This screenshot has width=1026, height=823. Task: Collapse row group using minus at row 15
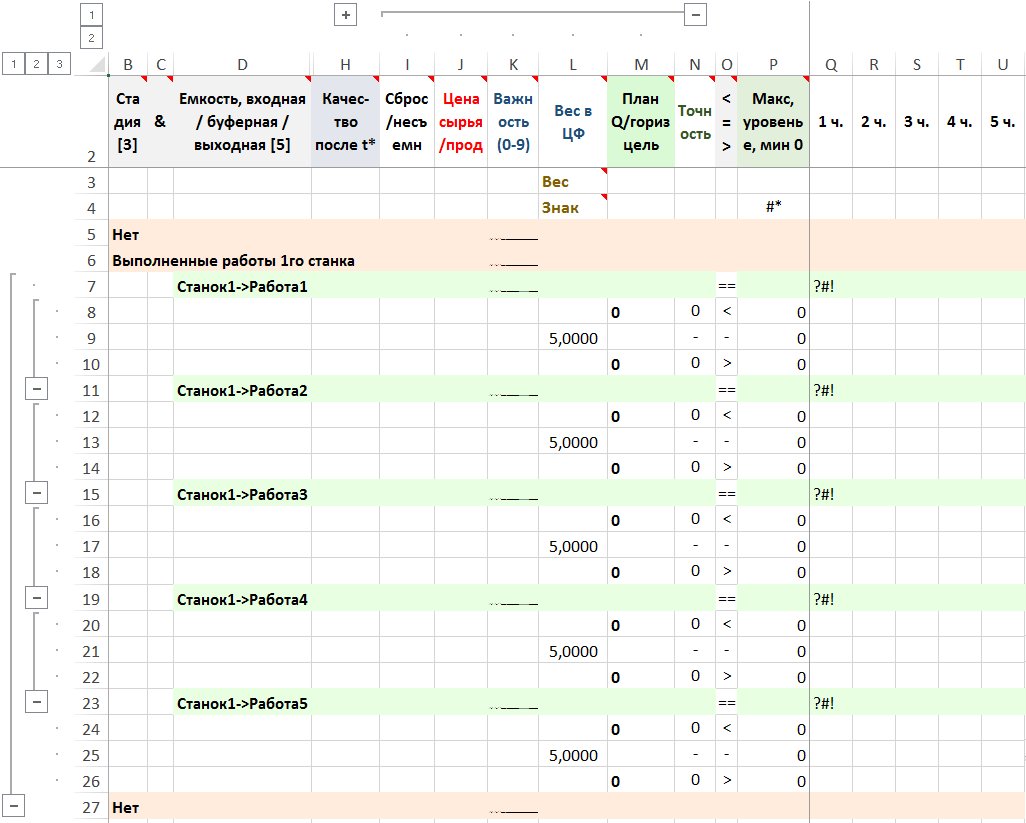pos(38,494)
